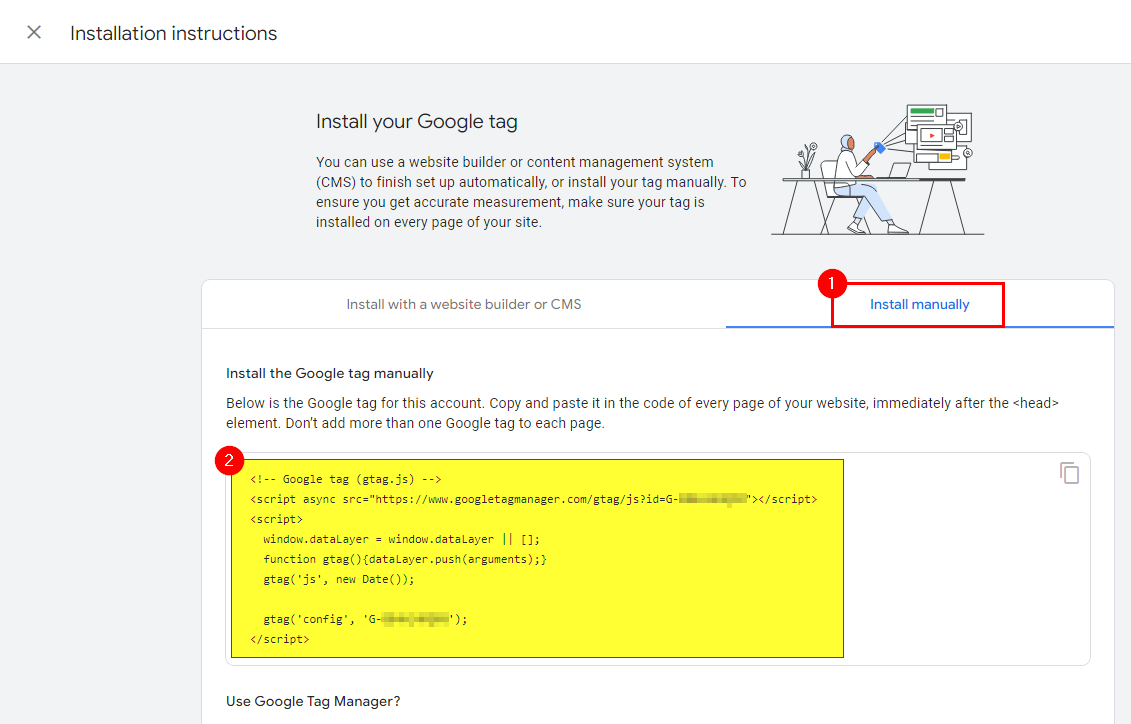The image size is (1131, 724).
Task: Click the window.dataLayer code line
Action: (x=401, y=539)
